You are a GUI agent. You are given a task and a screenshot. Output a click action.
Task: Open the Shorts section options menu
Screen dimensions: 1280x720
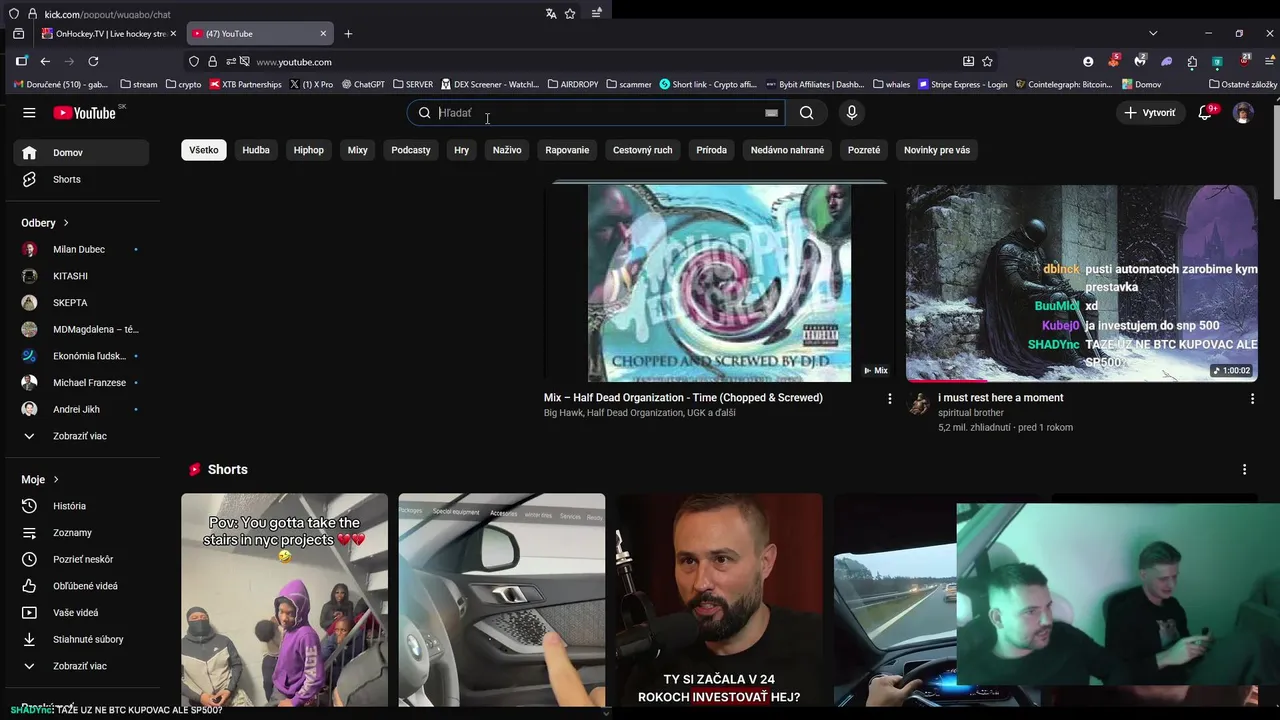[x=1244, y=469]
